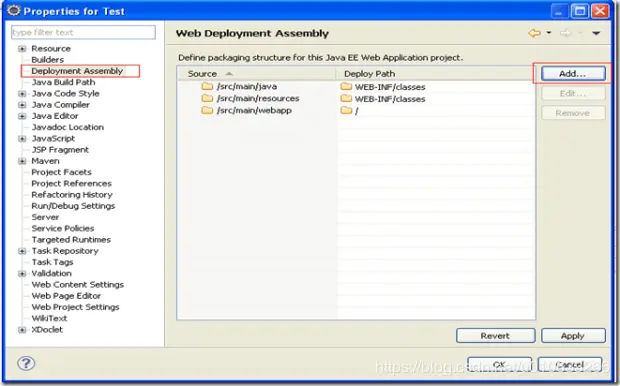Screen dimensions: 620x386
Task: Open the Web Page Editor page
Action: 66,296
